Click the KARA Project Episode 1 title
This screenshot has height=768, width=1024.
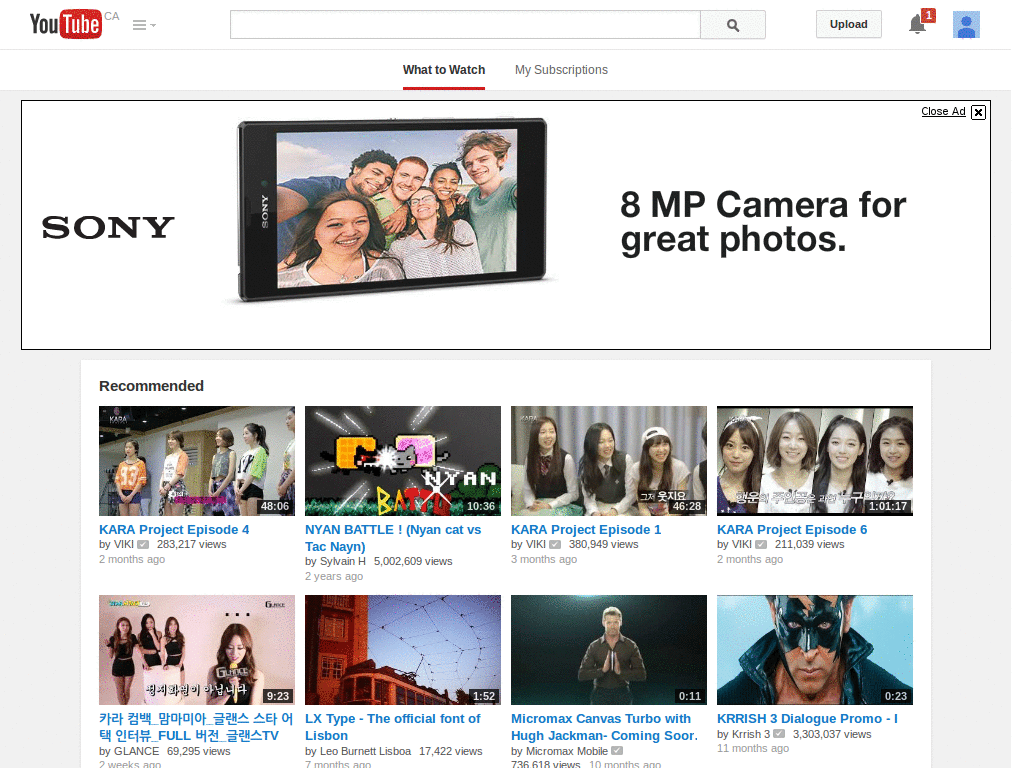pos(586,530)
